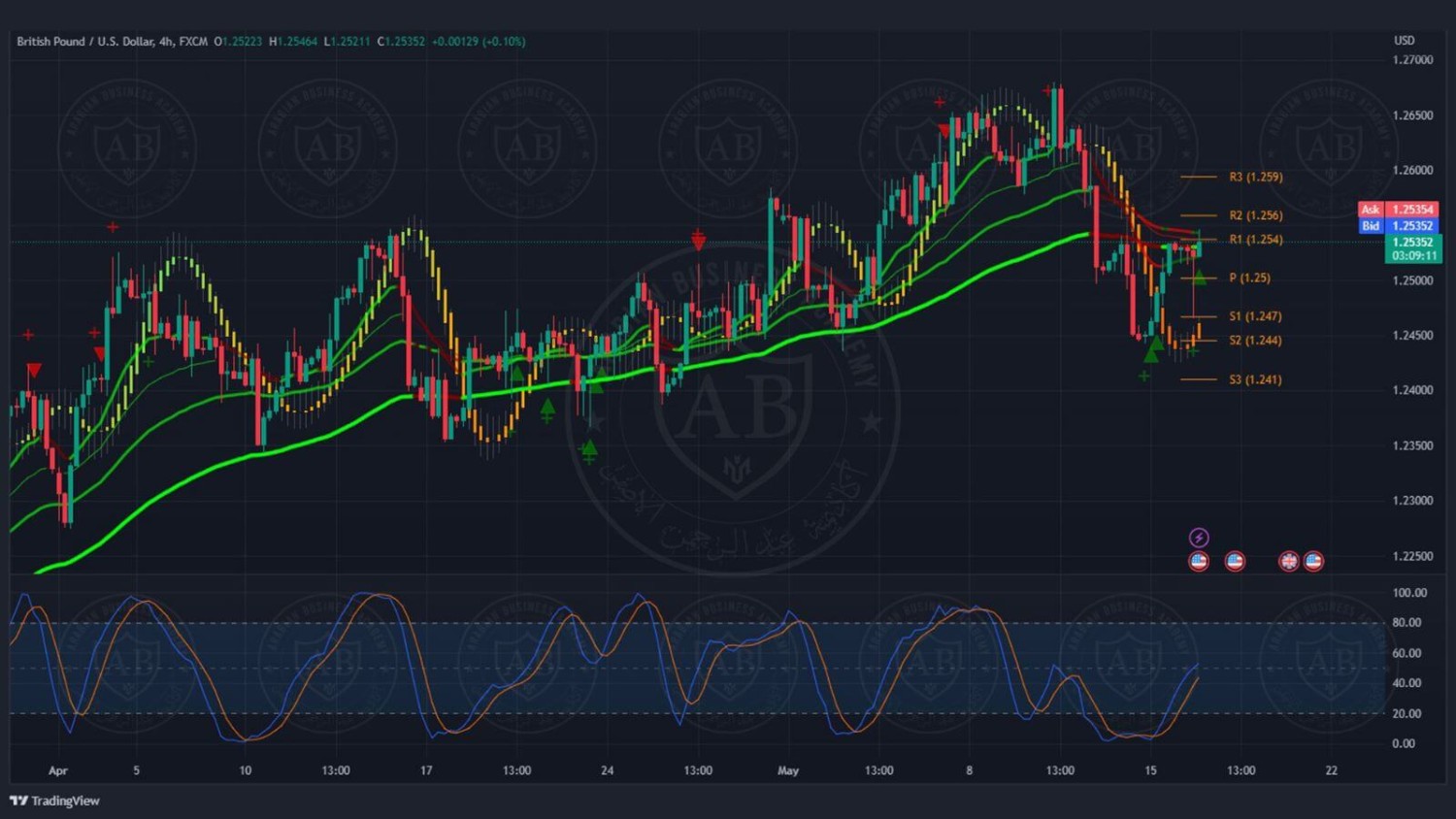This screenshot has width=1456, height=819.
Task: Select the P (1.25) pivot label
Action: tap(1249, 278)
